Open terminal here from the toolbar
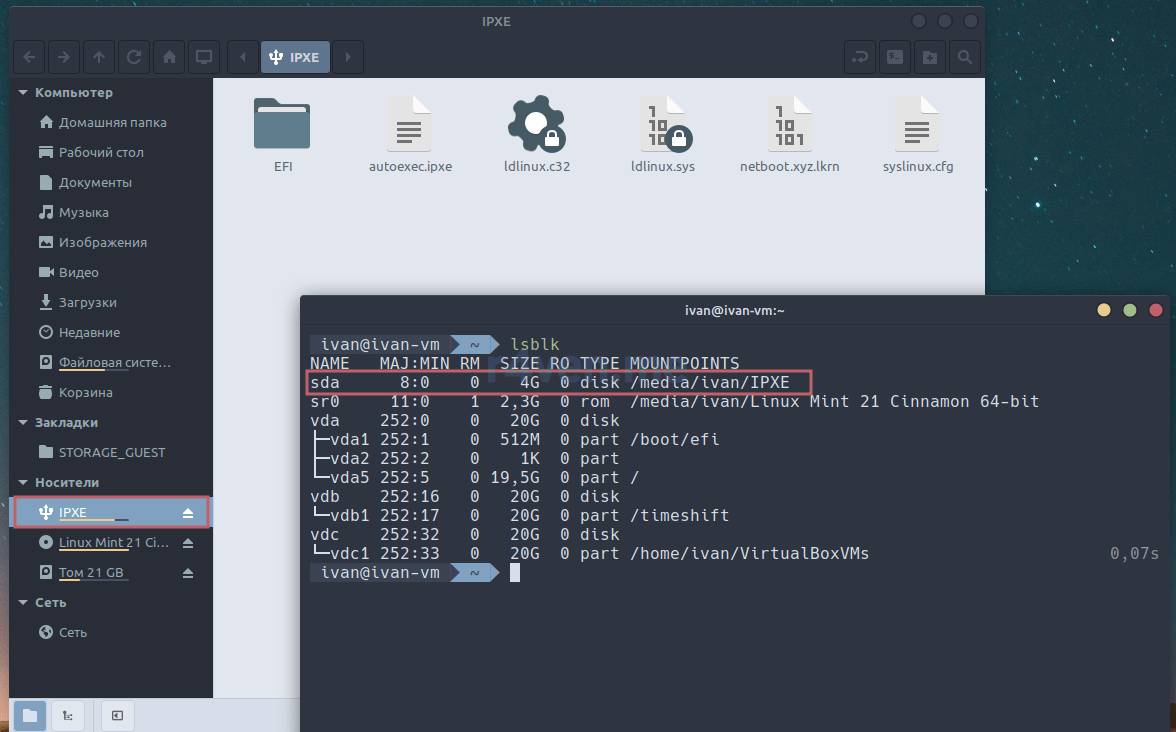1176x732 pixels. click(x=895, y=57)
